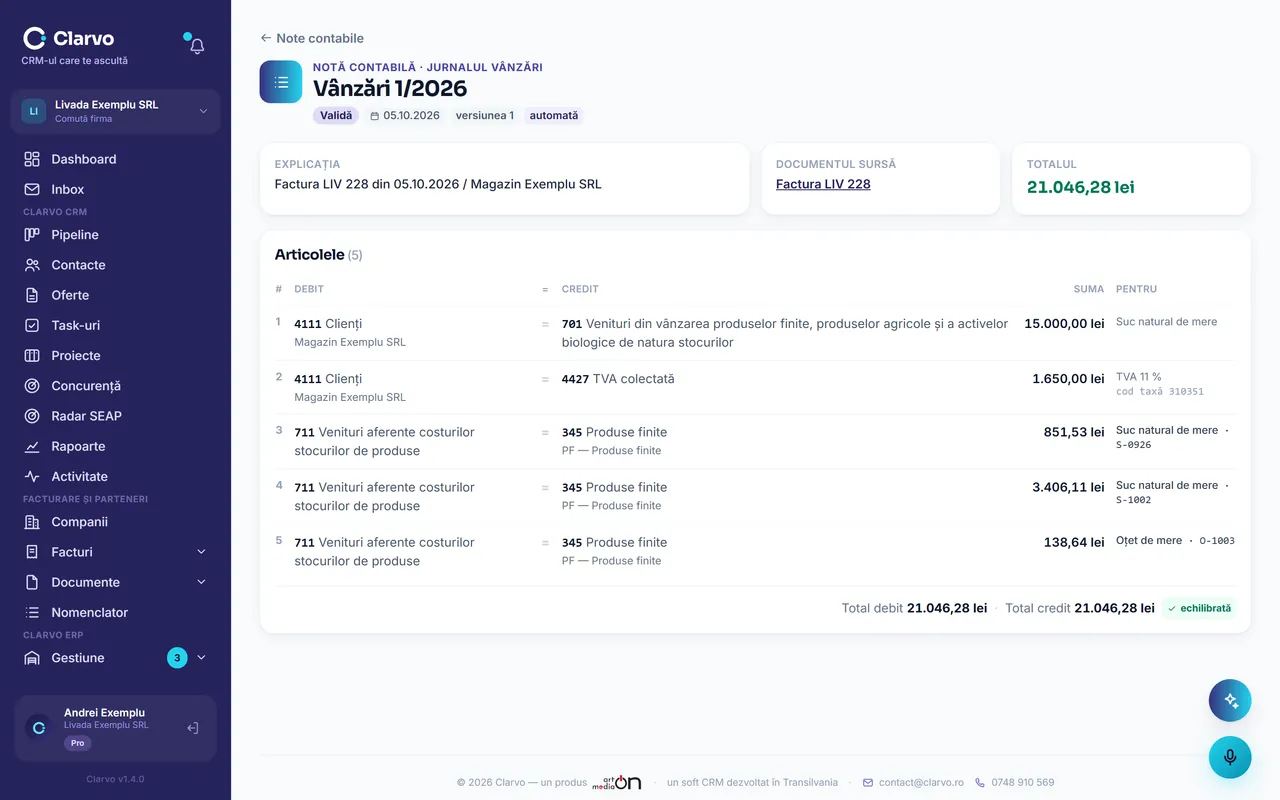
Task: Click the Clarvo logo
Action: (69, 39)
